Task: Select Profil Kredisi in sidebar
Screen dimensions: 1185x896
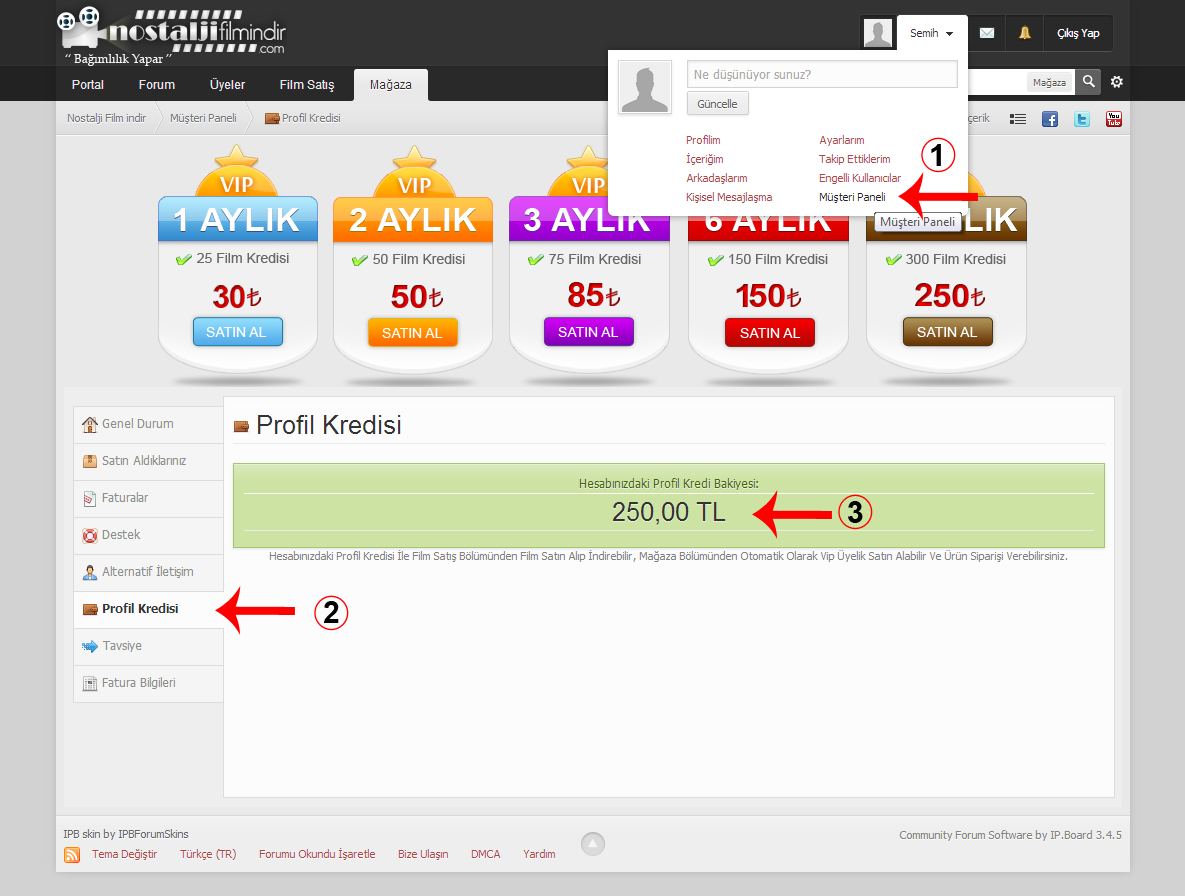Action: (x=148, y=610)
